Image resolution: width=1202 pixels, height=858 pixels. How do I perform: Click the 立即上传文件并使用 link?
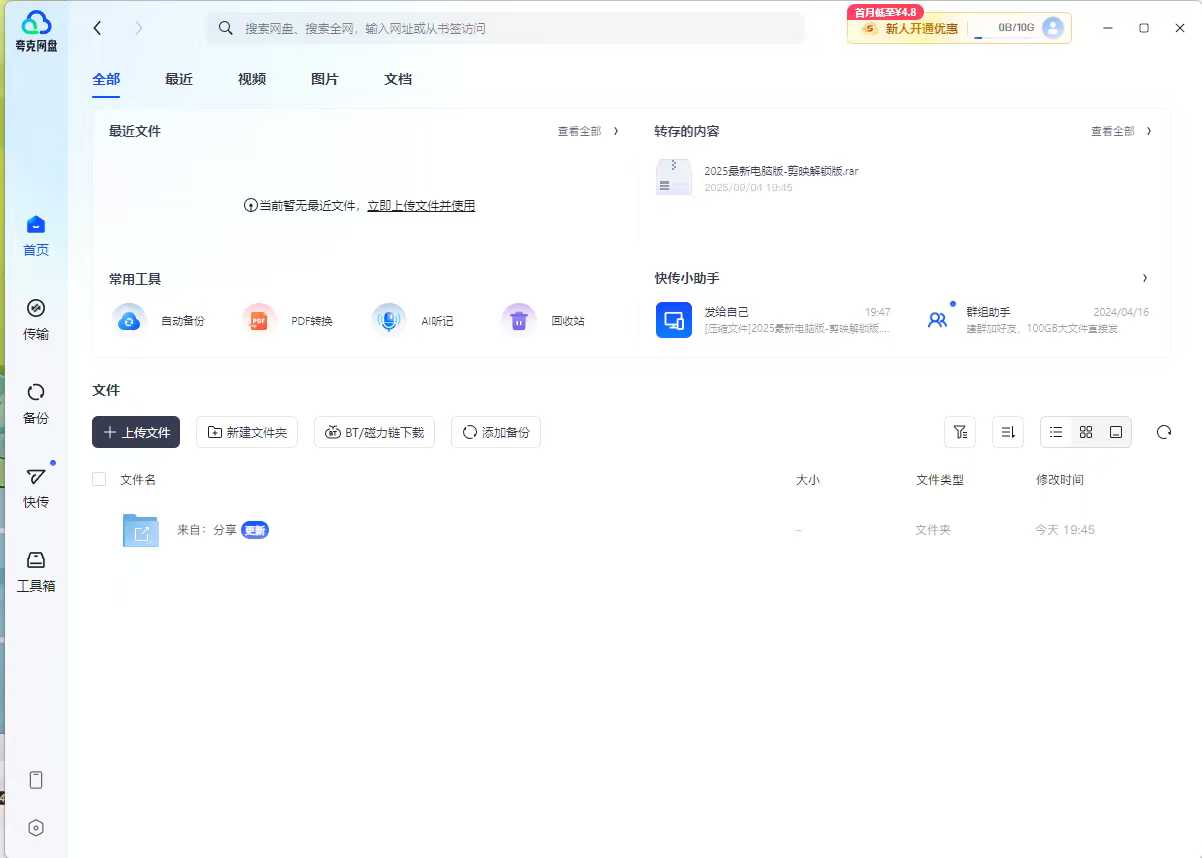[420, 205]
